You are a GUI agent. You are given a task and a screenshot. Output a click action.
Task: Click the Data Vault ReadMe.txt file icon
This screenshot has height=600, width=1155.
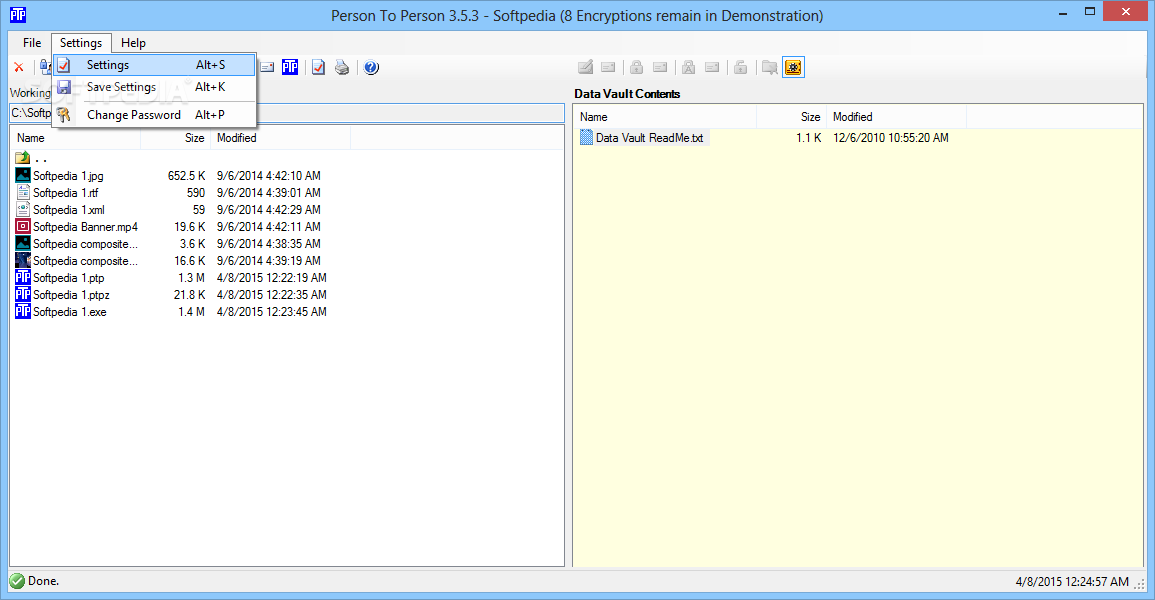(x=586, y=137)
